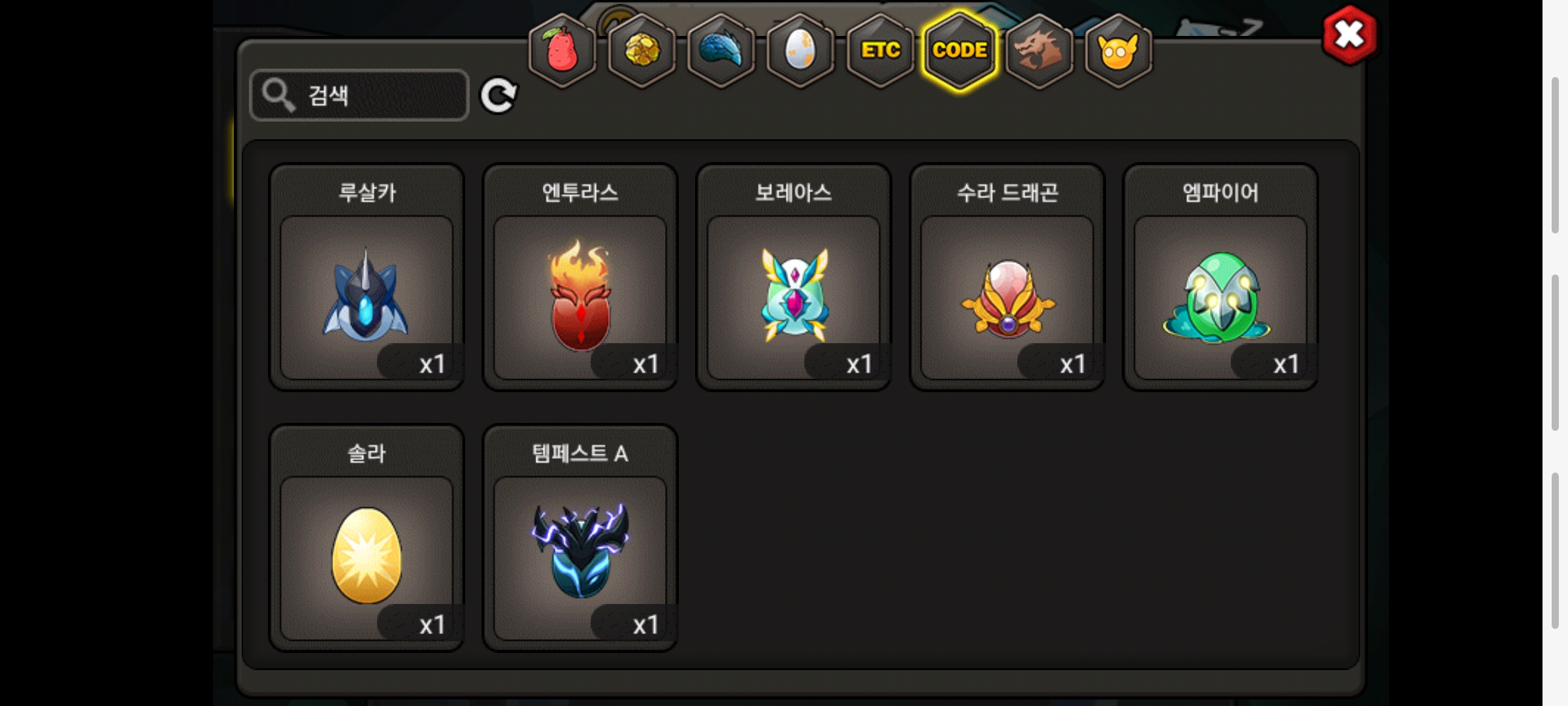The height and width of the screenshot is (706, 1568).
Task: Open the ETC items tab
Action: click(x=880, y=50)
